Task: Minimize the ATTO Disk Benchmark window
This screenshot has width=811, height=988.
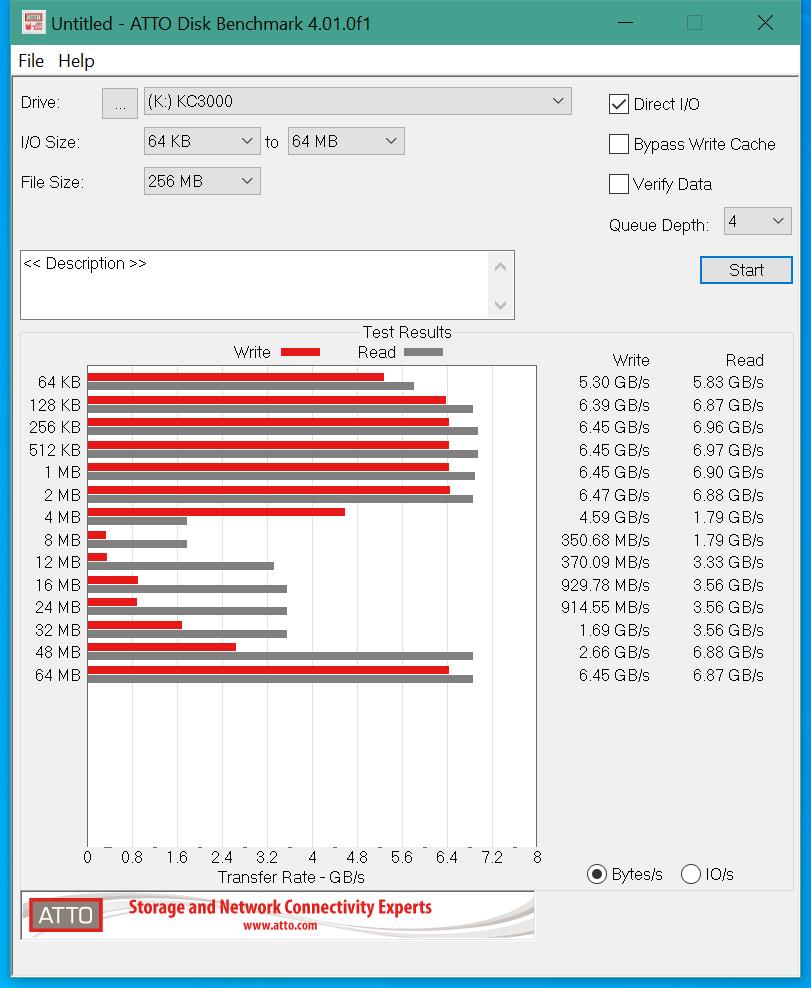Action: coord(625,23)
